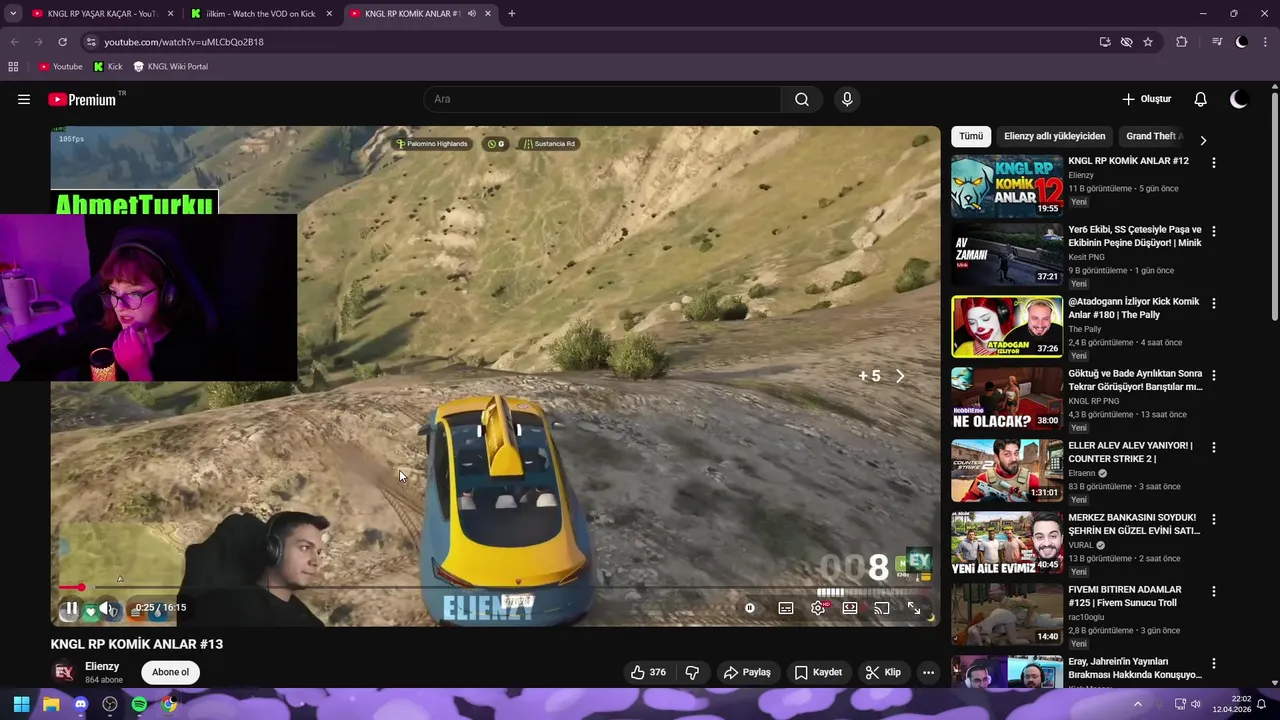
Task: Create a clip with Klip
Action: pos(884,672)
